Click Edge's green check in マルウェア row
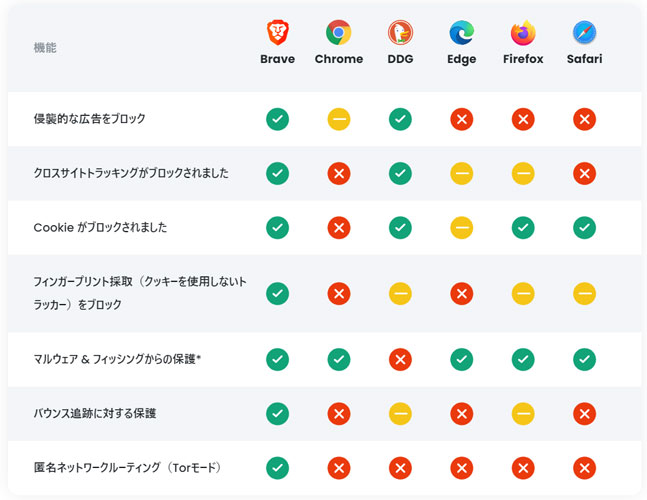The height and width of the screenshot is (500, 647). click(462, 359)
